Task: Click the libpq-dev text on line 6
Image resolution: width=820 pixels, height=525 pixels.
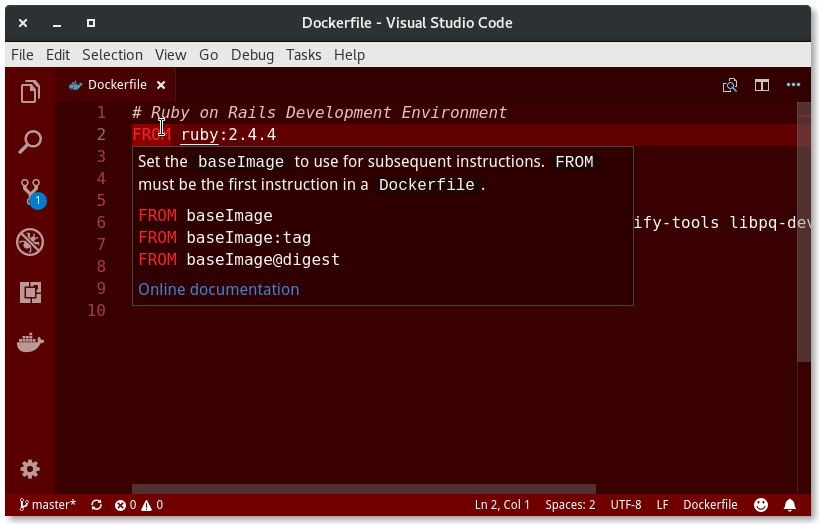Action: pos(770,223)
